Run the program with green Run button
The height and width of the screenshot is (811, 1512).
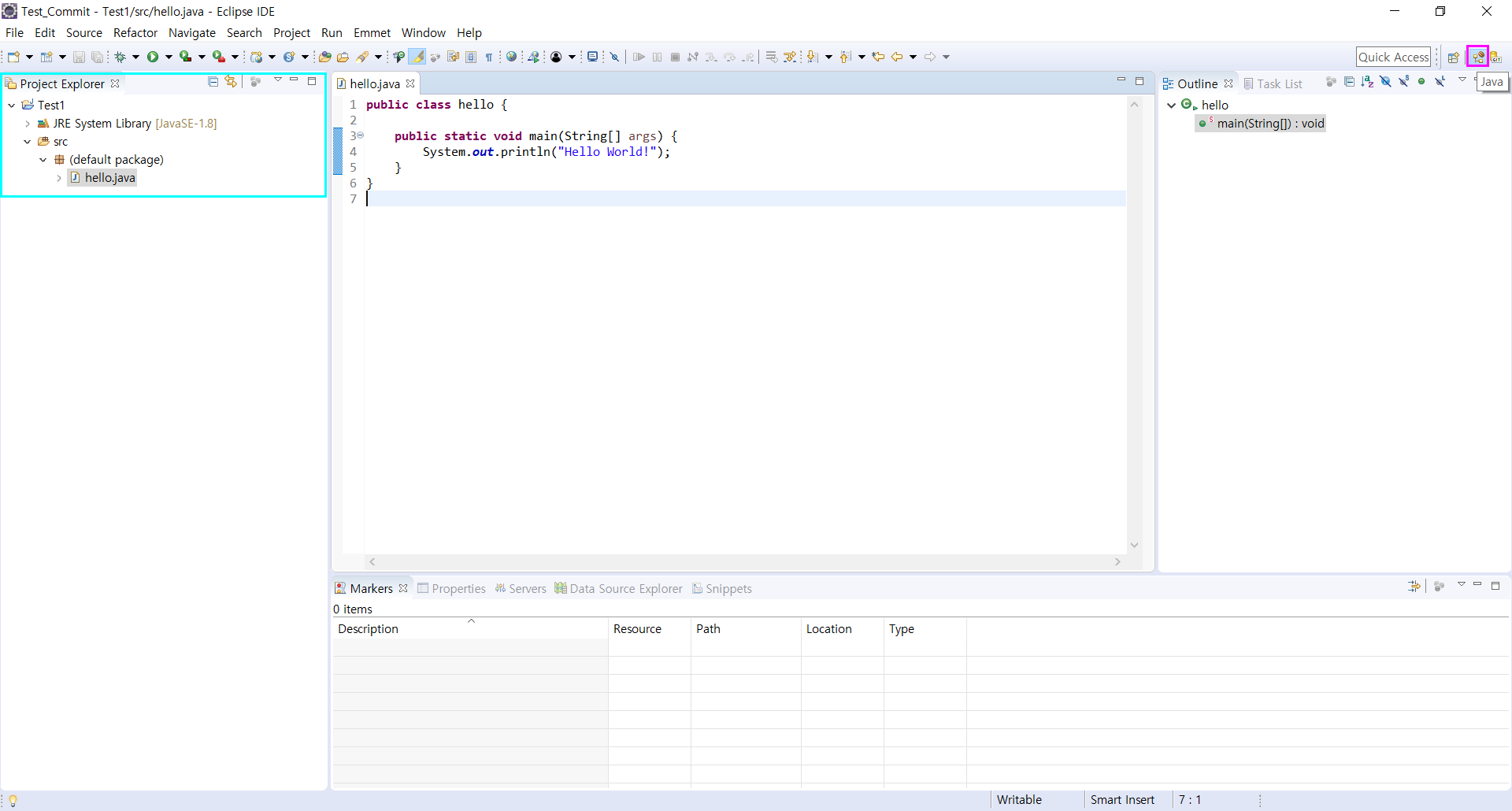pos(153,57)
